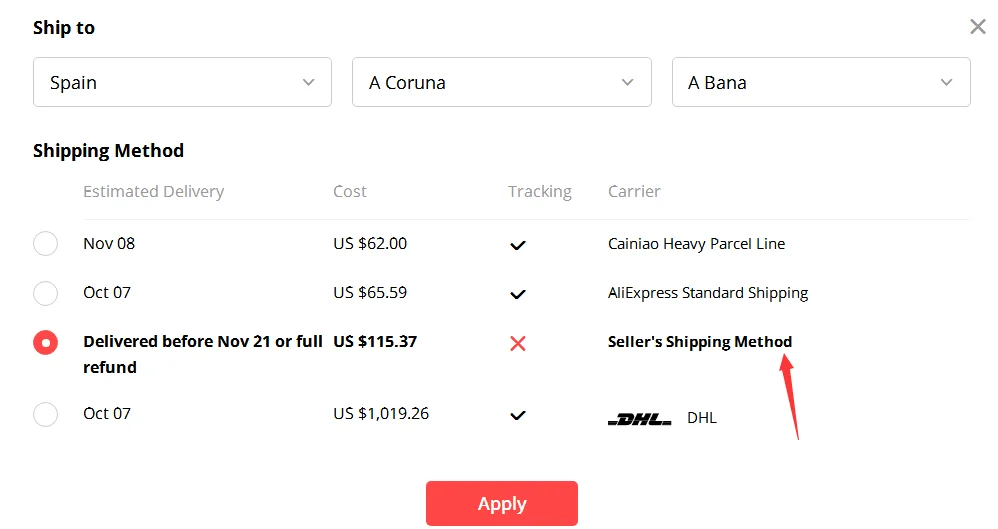Pick the DHL shipping radio button
Image resolution: width=998 pixels, height=529 pixels.
[45, 414]
